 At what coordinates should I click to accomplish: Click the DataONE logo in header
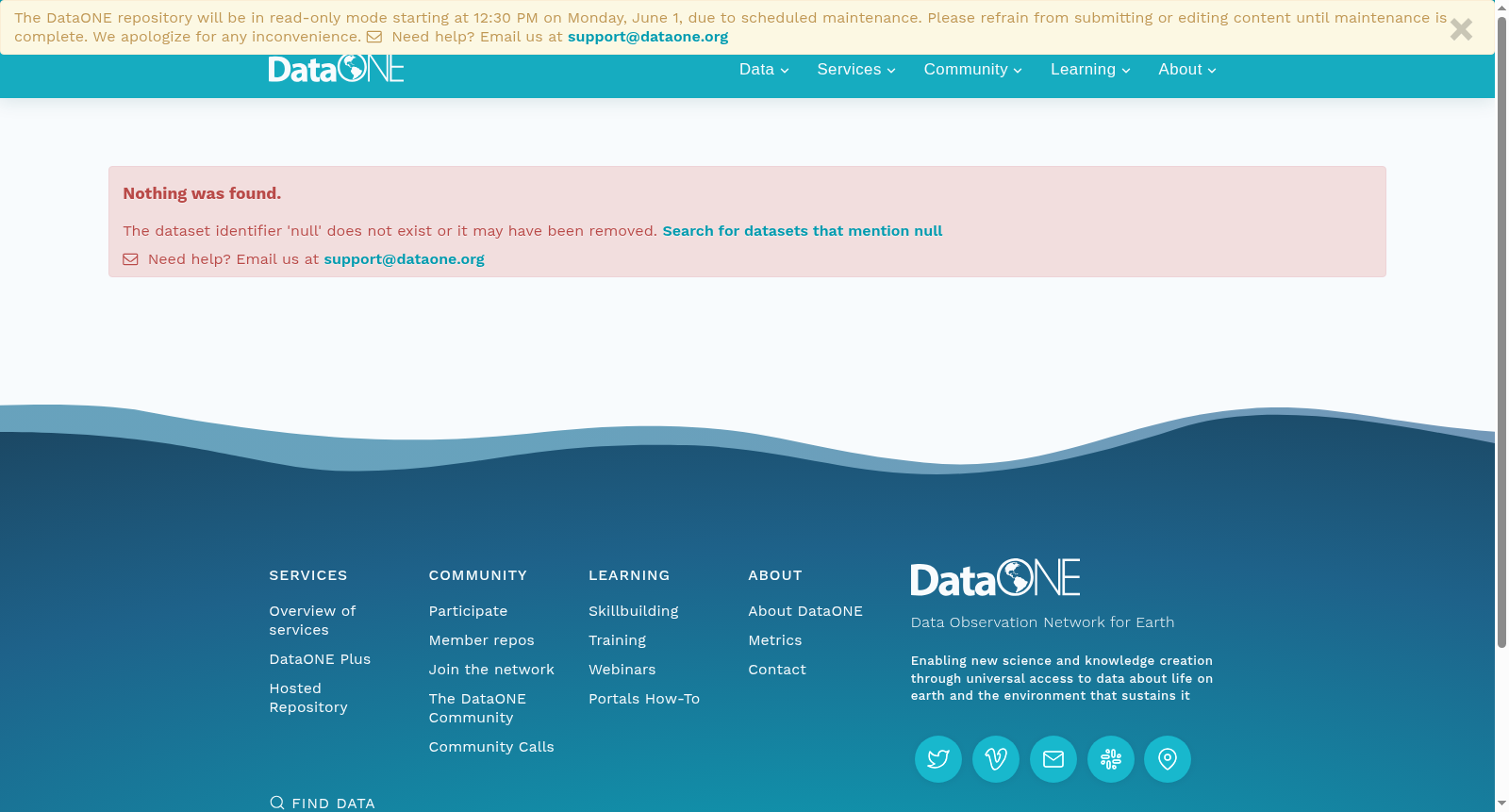coord(336,68)
